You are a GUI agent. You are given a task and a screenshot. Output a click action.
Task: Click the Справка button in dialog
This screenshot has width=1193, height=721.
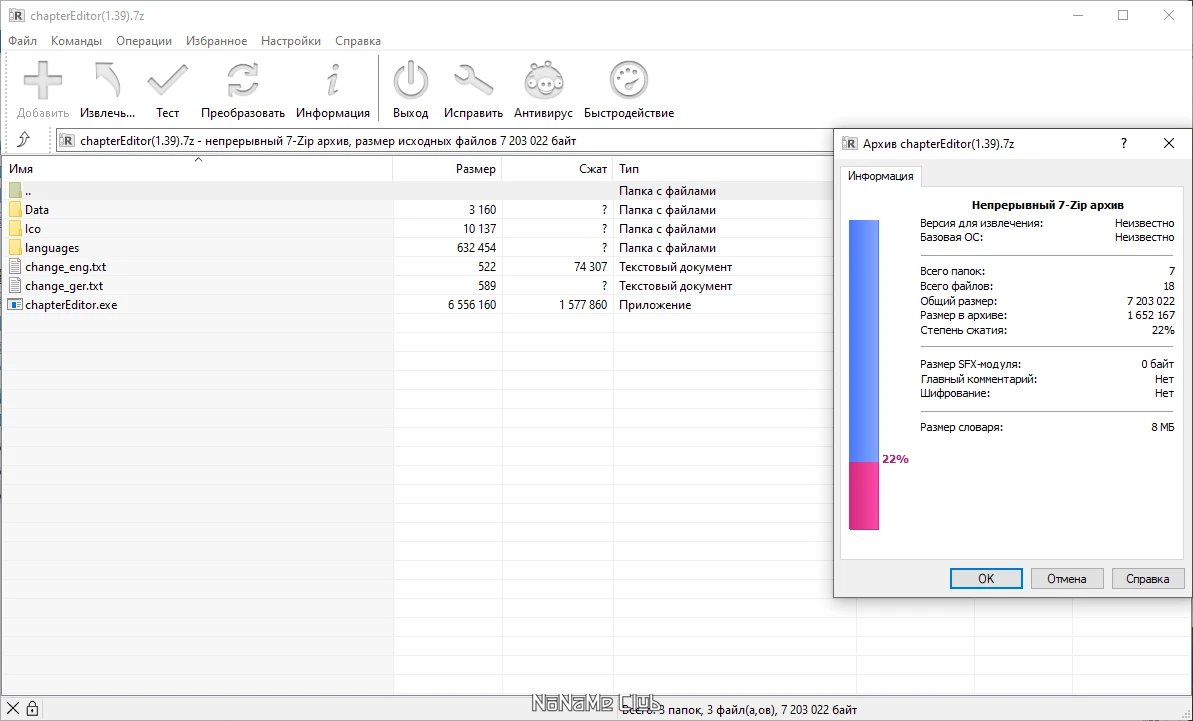point(1147,578)
